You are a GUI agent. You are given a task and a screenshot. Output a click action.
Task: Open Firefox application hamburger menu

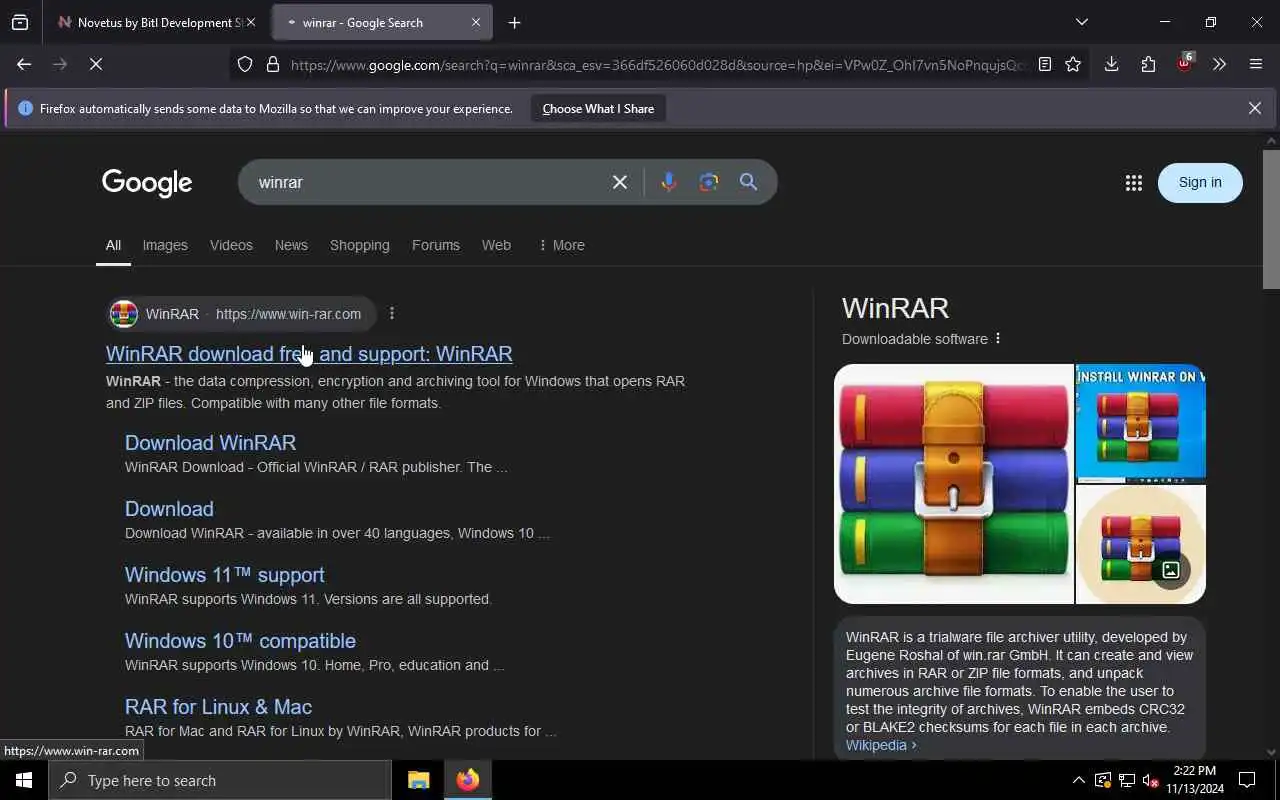pyautogui.click(x=1256, y=64)
